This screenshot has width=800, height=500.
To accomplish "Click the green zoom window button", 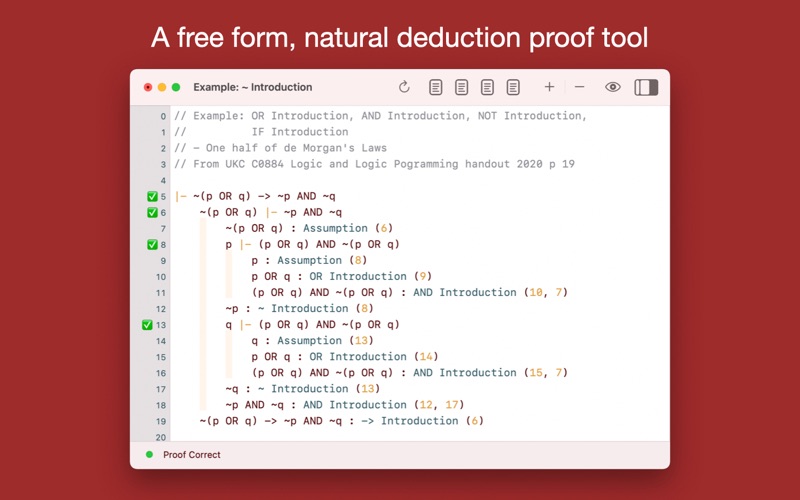I will 176,87.
